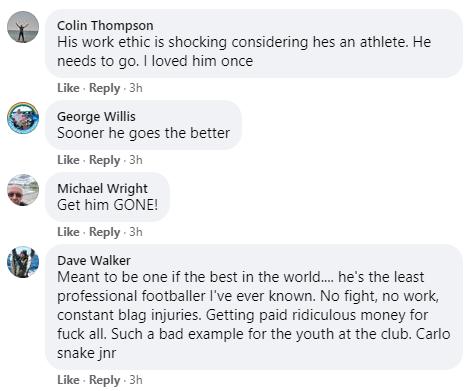Open the 3h timestamp under Dave's comment
This screenshot has height=391, width=474.
point(136,380)
